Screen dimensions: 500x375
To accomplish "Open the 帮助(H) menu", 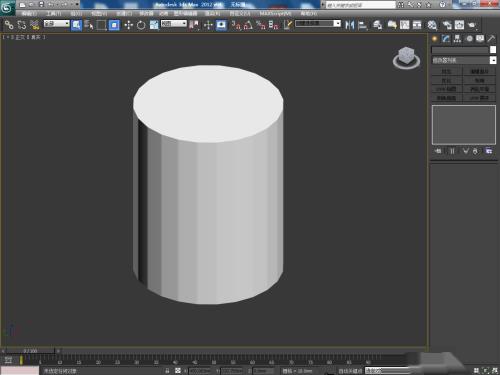I will click(309, 13).
